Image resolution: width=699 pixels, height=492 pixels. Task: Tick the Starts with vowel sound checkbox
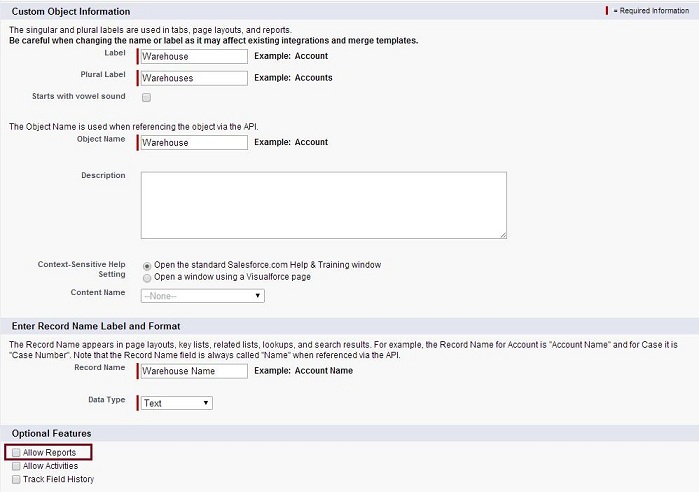click(x=146, y=97)
